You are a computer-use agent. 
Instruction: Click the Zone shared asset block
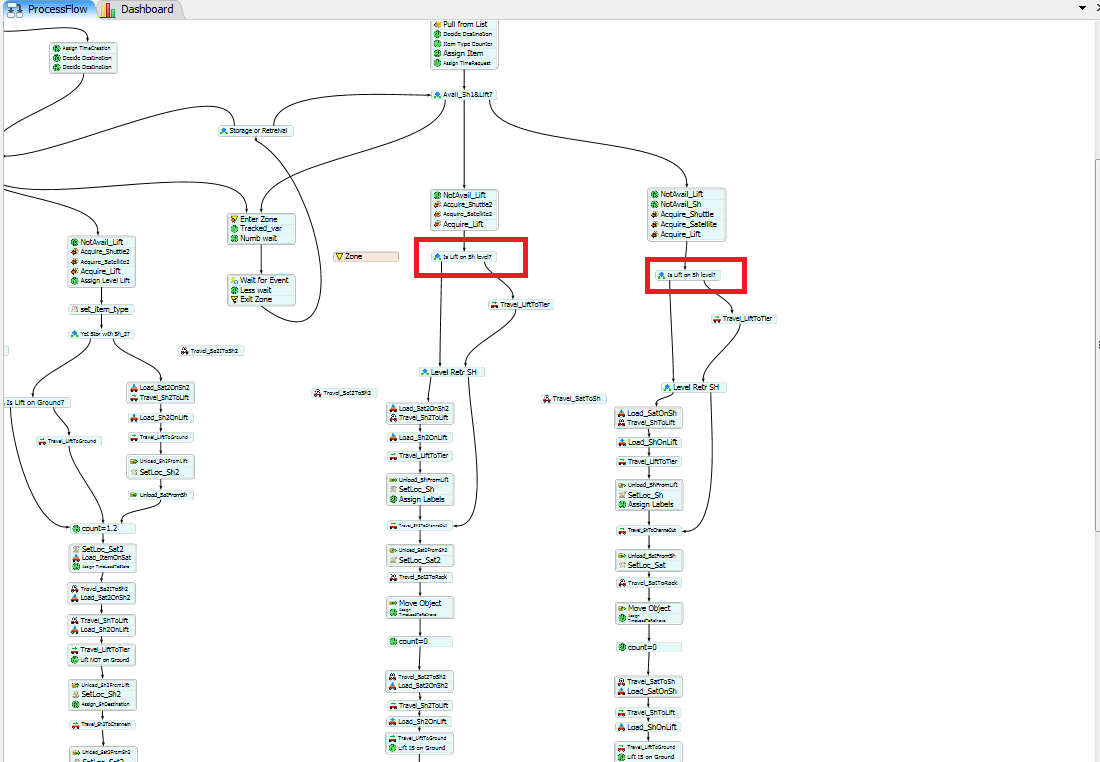tap(366, 257)
